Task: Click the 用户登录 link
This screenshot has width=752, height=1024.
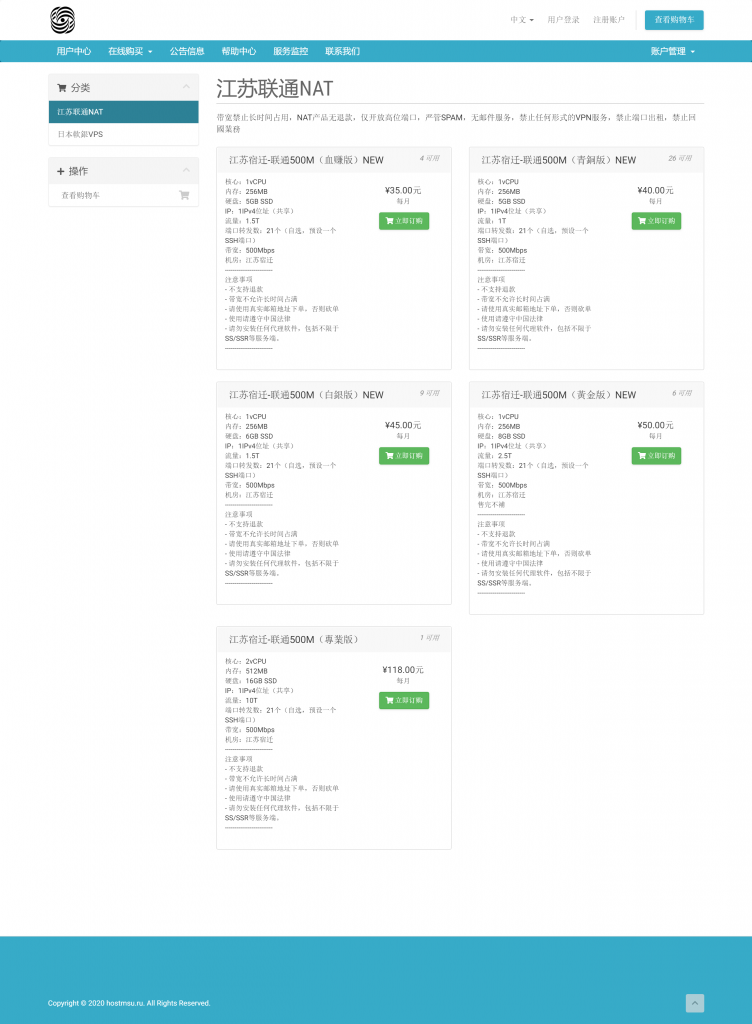Action: pos(563,20)
